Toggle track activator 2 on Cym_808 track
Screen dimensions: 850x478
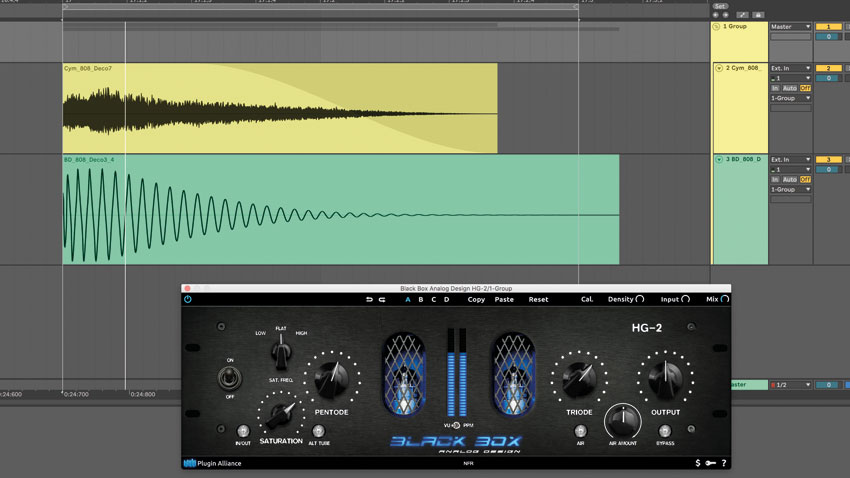point(828,68)
